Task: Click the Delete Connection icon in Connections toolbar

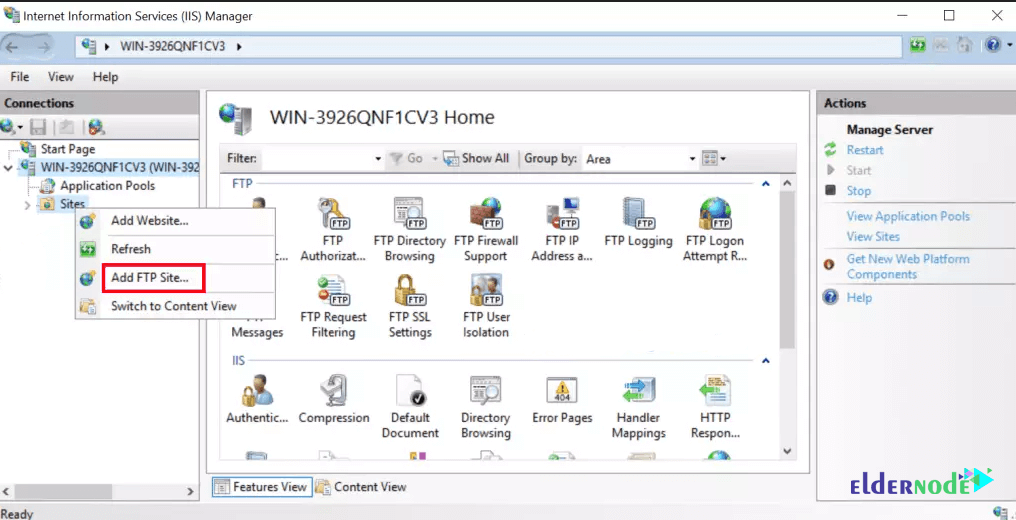Action: tap(97, 127)
